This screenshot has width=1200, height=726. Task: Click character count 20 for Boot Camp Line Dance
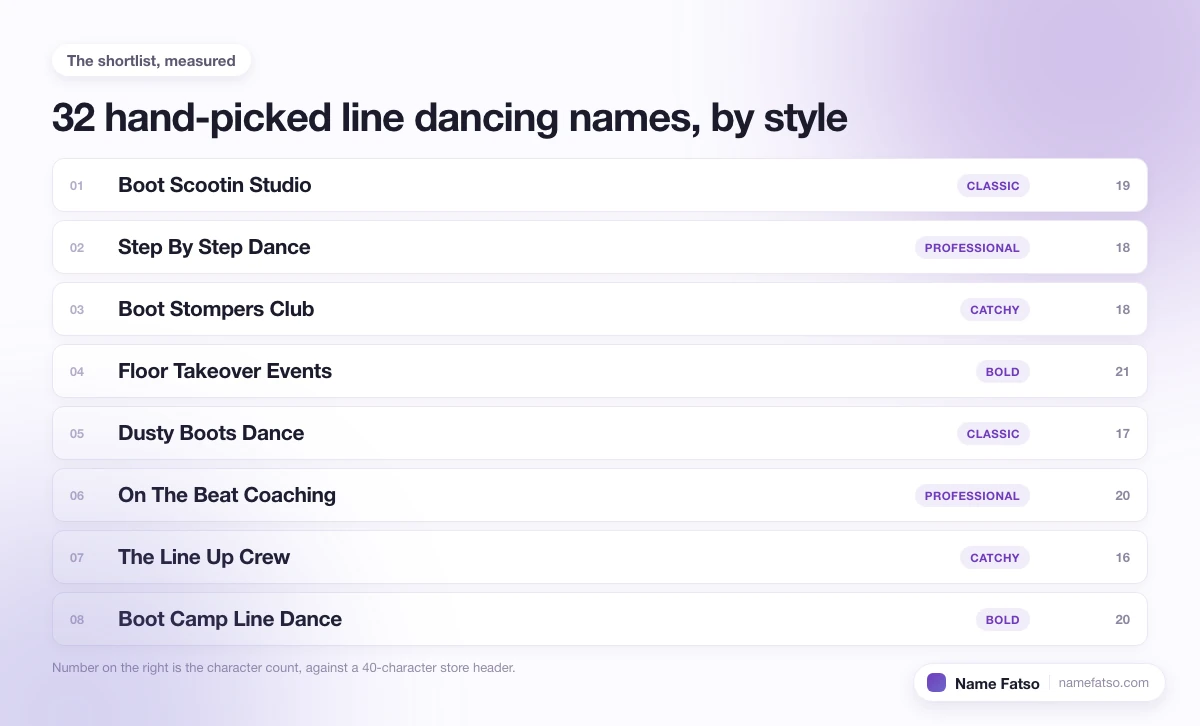pos(1122,620)
